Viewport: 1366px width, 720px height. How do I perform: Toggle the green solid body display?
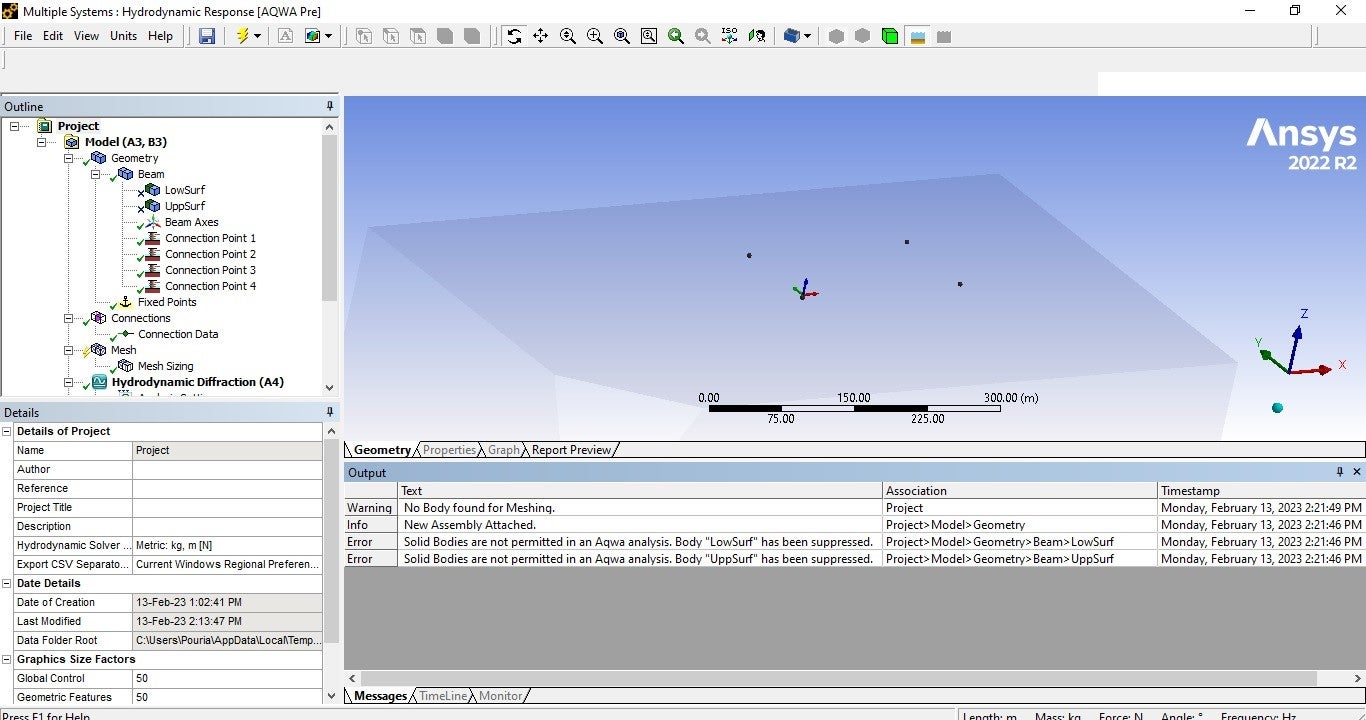890,36
